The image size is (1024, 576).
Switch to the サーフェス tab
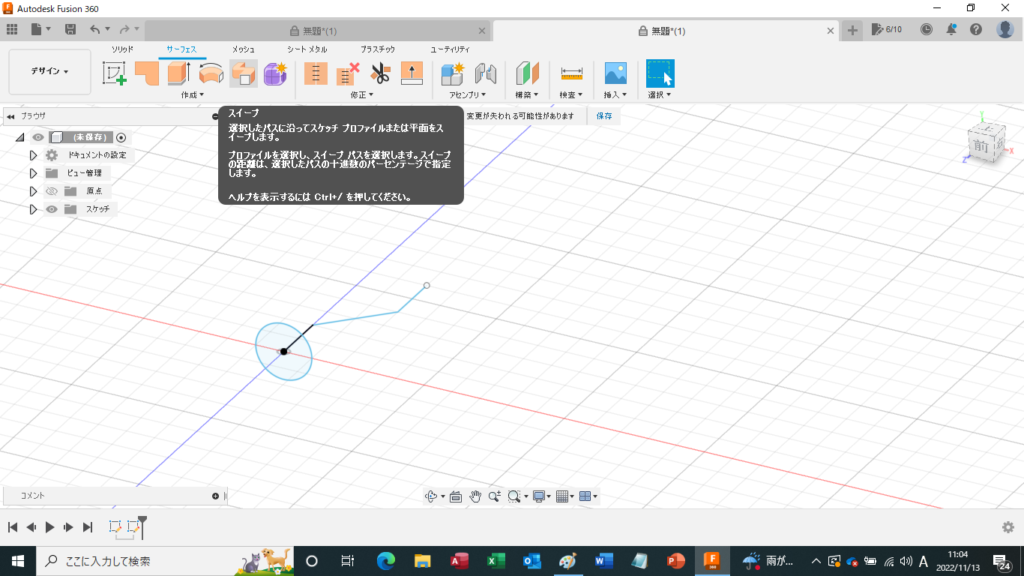coord(182,49)
